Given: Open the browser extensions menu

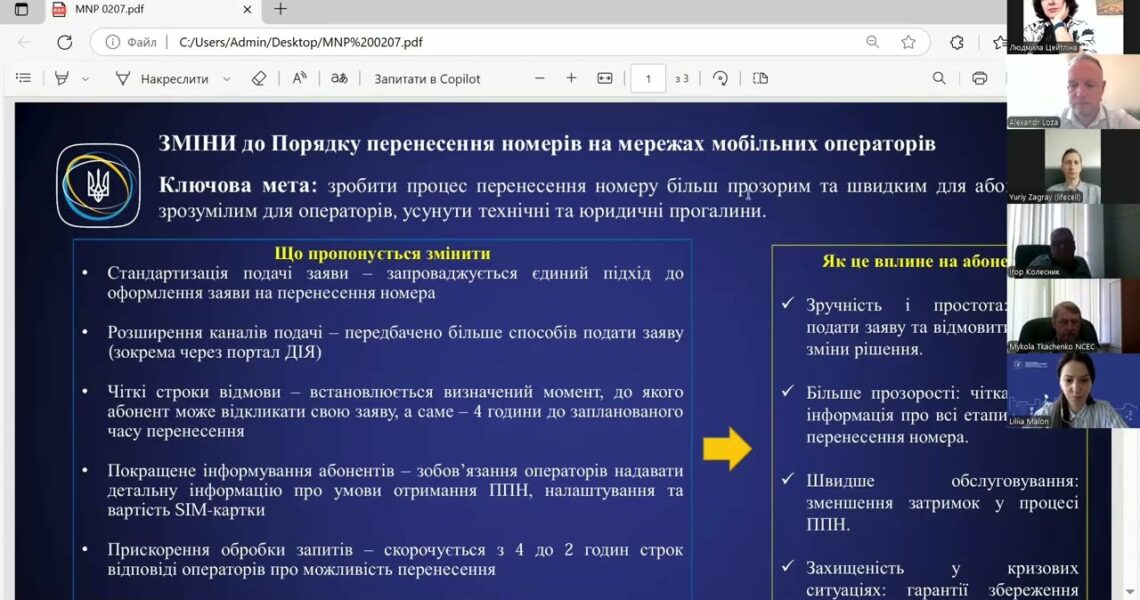Looking at the screenshot, I should 957,42.
